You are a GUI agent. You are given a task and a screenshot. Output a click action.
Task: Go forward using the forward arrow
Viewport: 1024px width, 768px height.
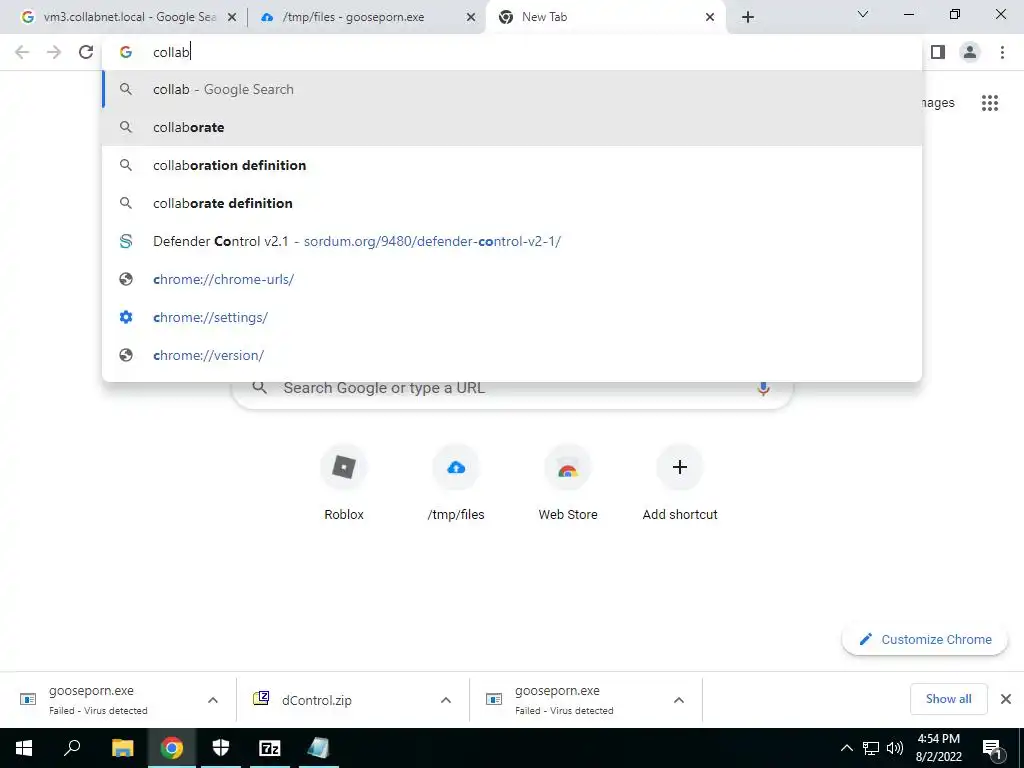pos(54,52)
